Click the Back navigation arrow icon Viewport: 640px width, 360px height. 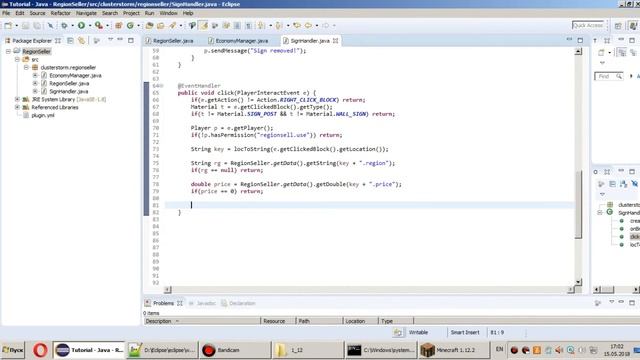pyautogui.click(x=308, y=25)
